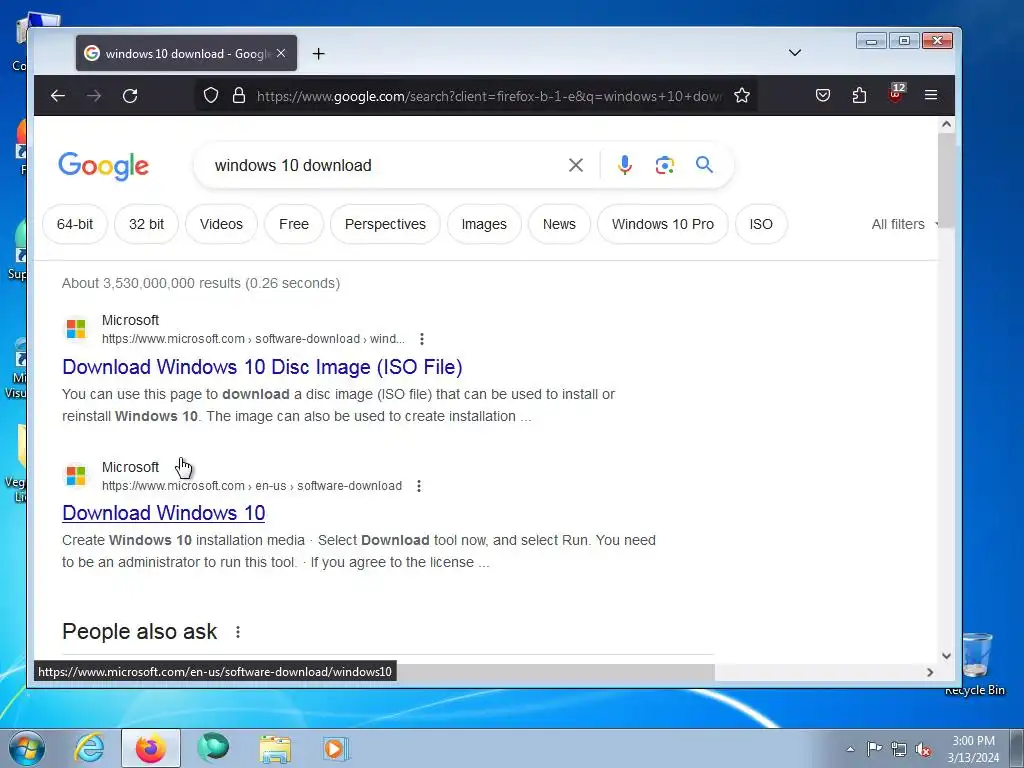Clear the search box with the X icon
This screenshot has width=1024, height=768.
[x=575, y=165]
